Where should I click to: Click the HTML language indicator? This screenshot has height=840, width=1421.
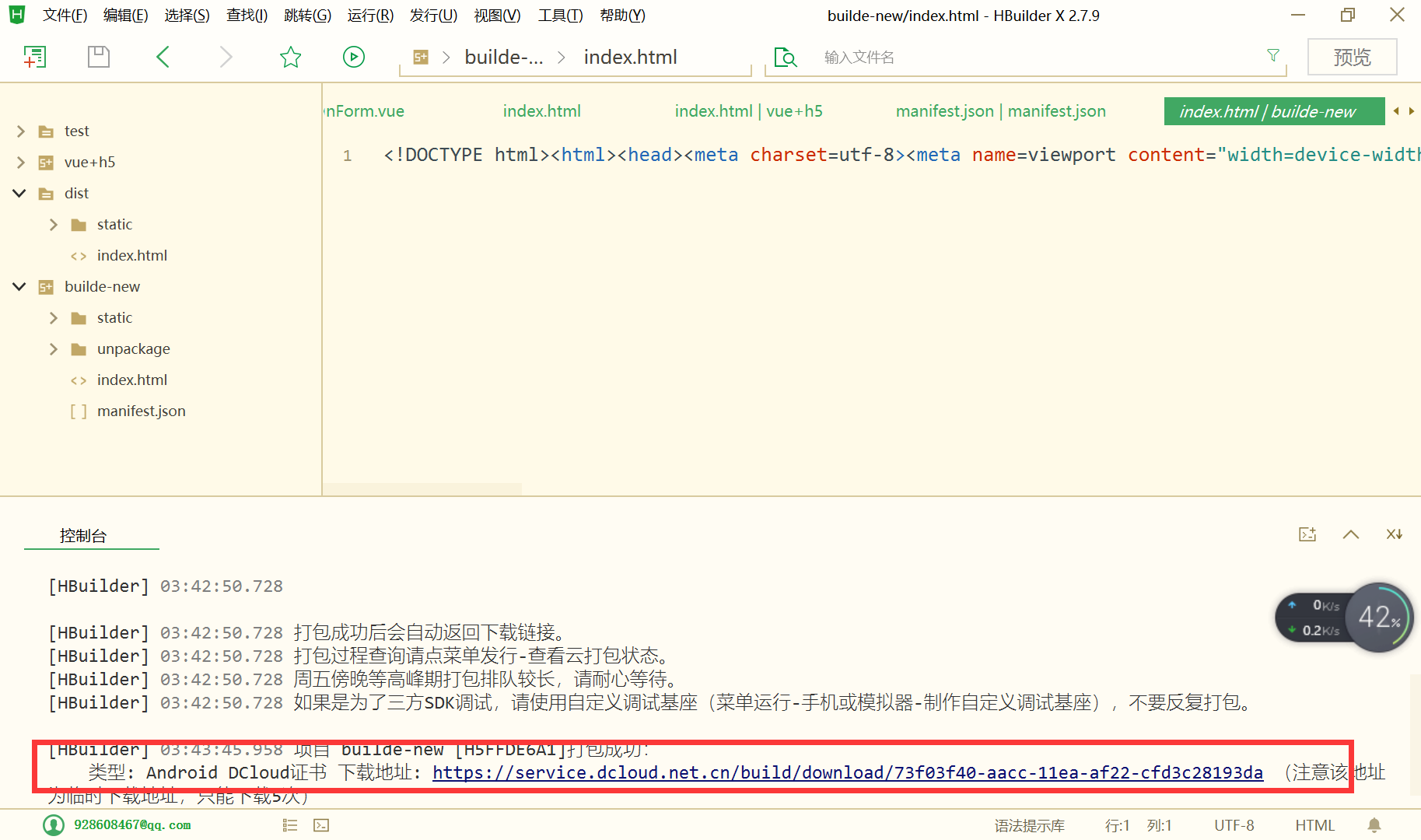pos(1315,826)
